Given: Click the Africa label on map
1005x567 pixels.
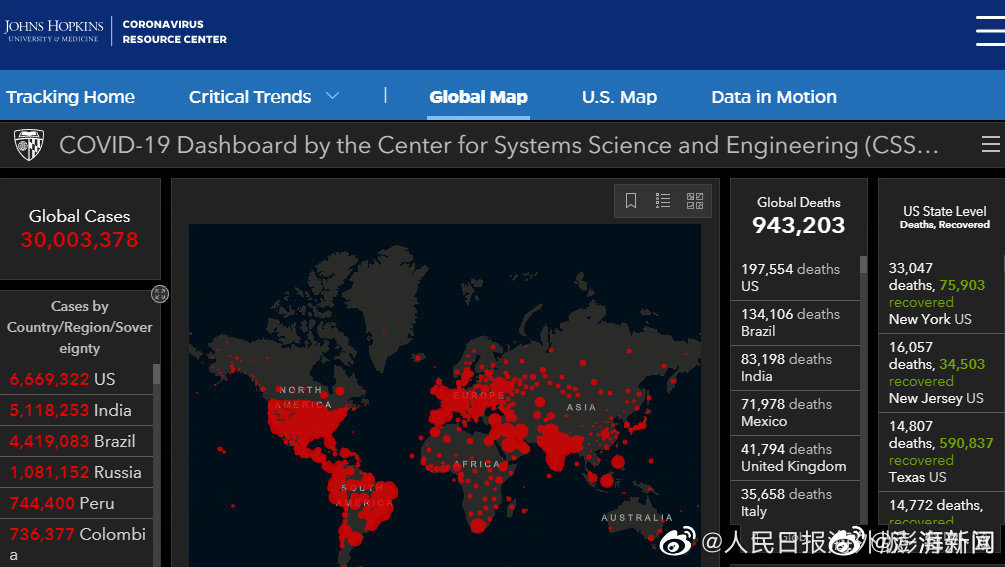Looking at the screenshot, I should (x=476, y=464).
